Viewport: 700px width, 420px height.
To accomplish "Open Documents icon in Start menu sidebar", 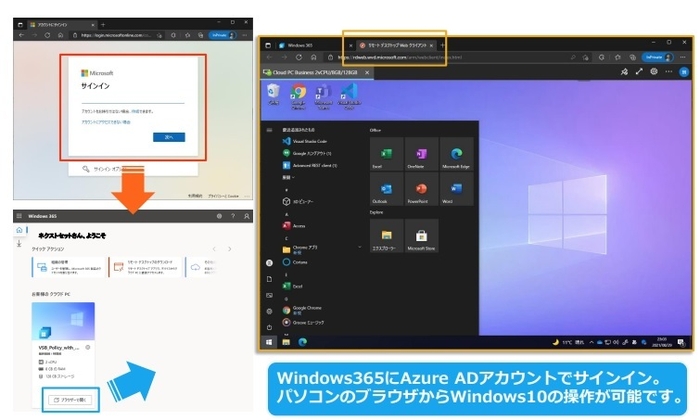I will [269, 279].
